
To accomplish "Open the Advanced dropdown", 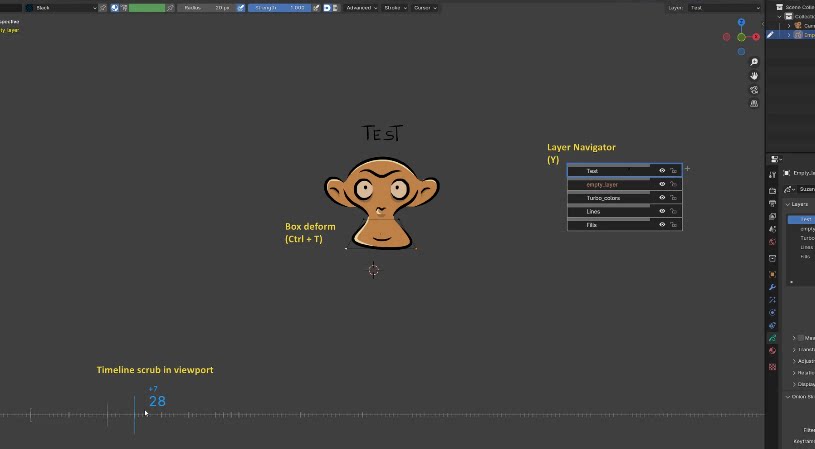I will pyautogui.click(x=362, y=8).
